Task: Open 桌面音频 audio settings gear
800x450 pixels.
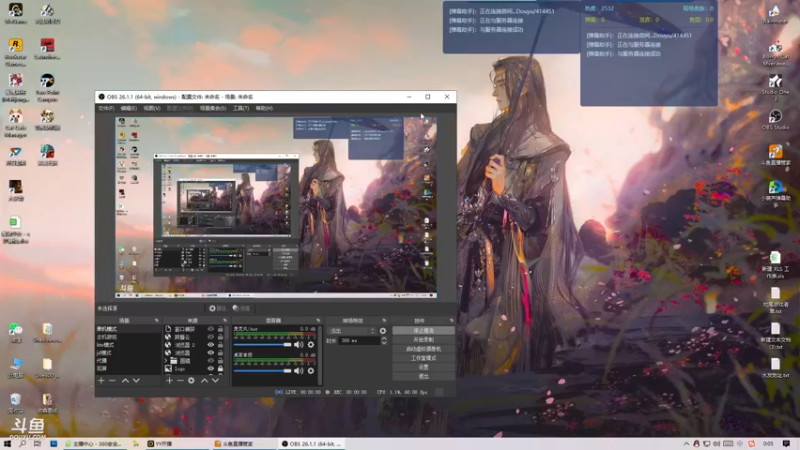Action: (x=311, y=371)
